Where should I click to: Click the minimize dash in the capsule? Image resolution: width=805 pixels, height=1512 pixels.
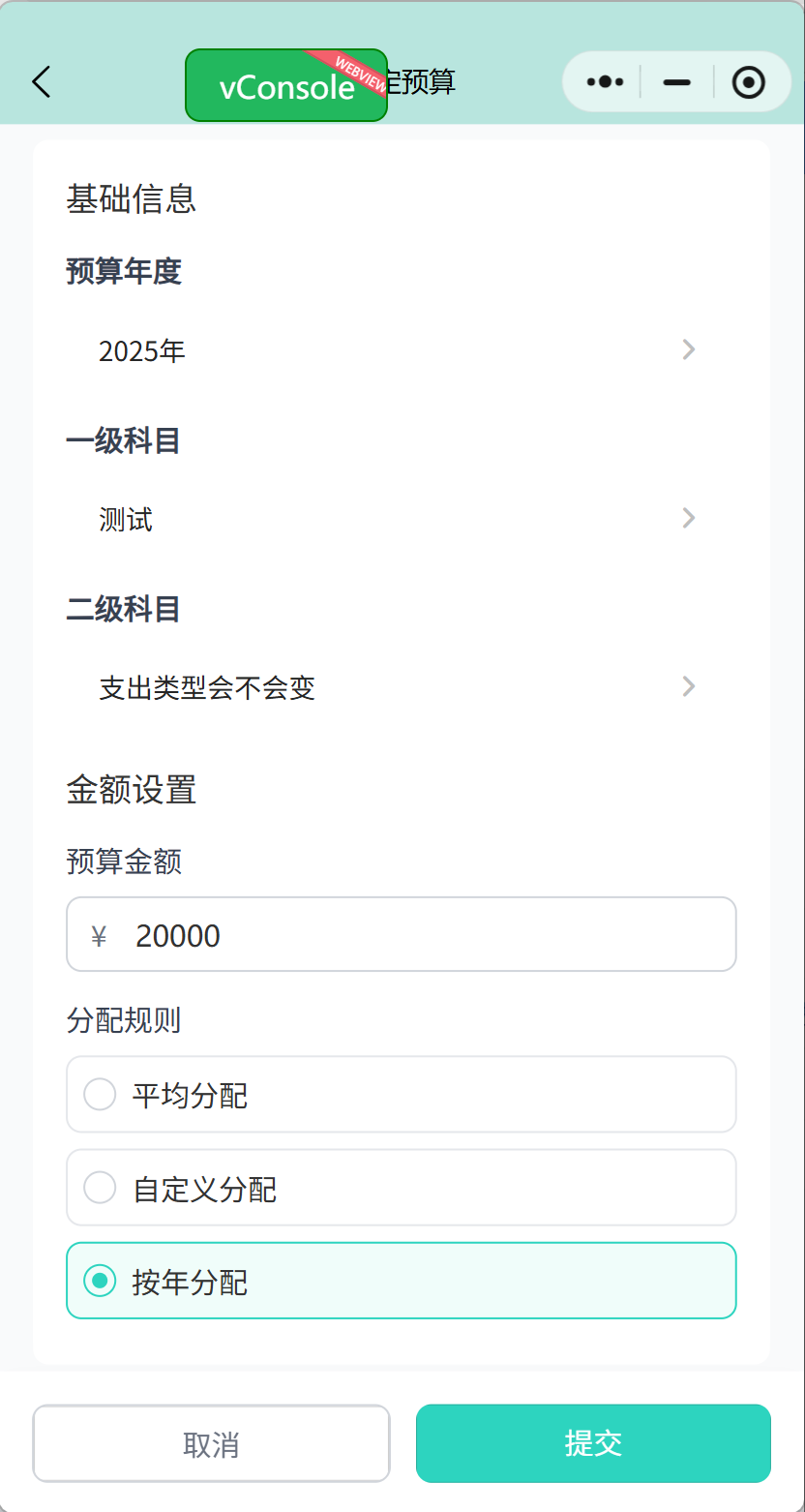pos(675,82)
